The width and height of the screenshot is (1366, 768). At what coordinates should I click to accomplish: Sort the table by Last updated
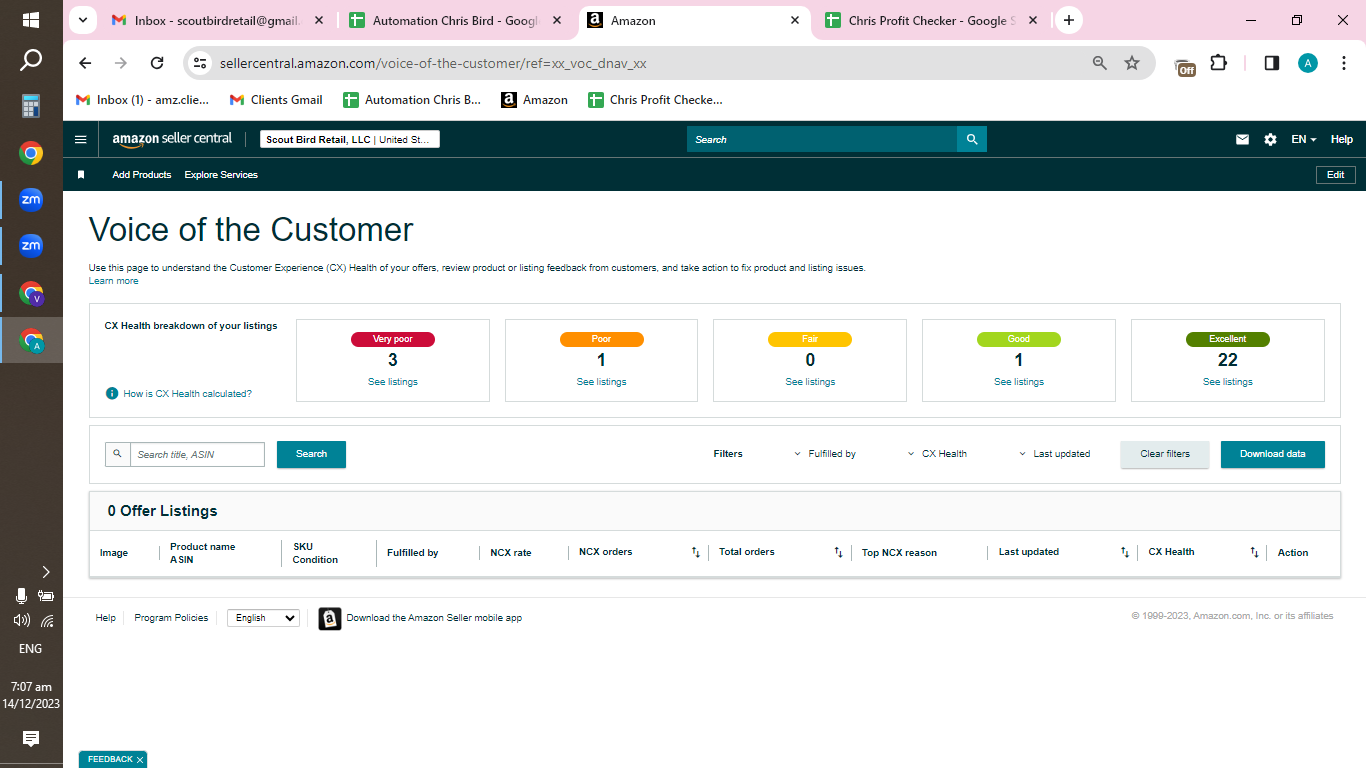(1125, 552)
